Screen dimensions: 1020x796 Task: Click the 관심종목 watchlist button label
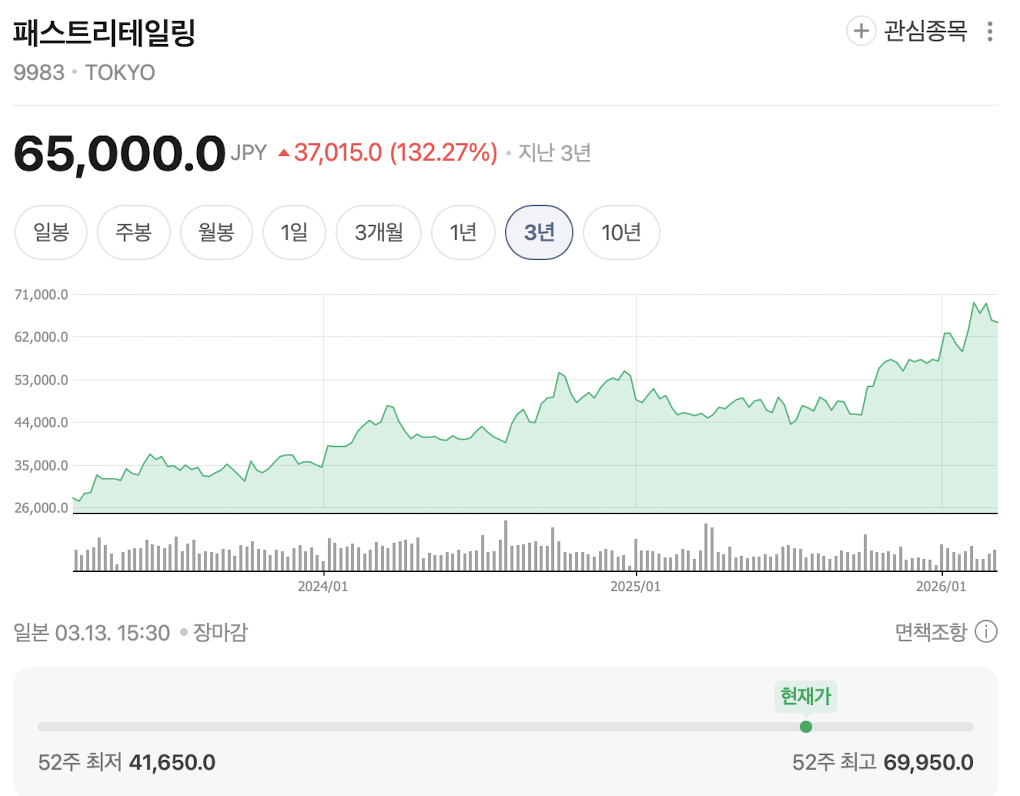pyautogui.click(x=925, y=32)
